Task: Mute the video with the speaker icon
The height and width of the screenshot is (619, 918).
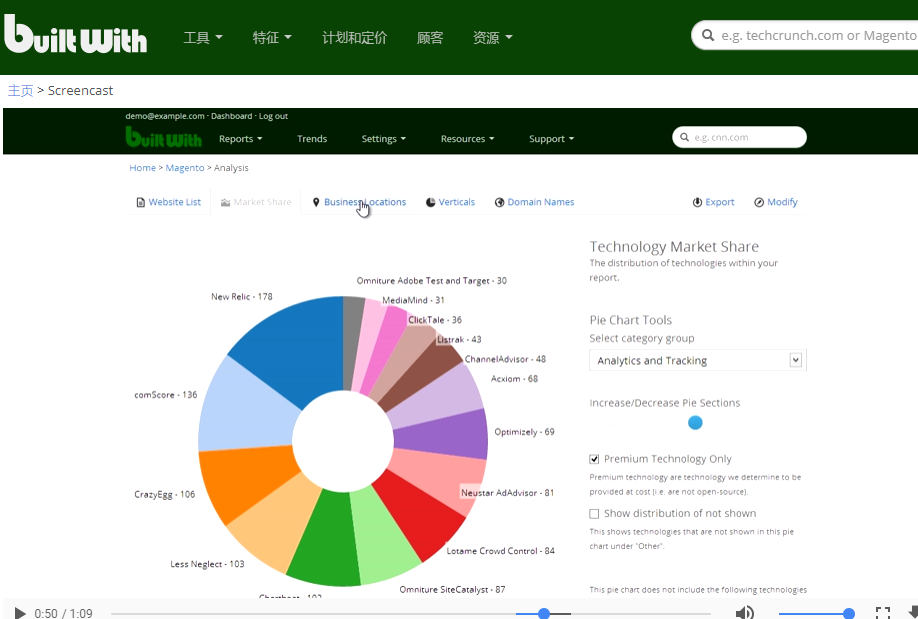Action: [x=744, y=613]
